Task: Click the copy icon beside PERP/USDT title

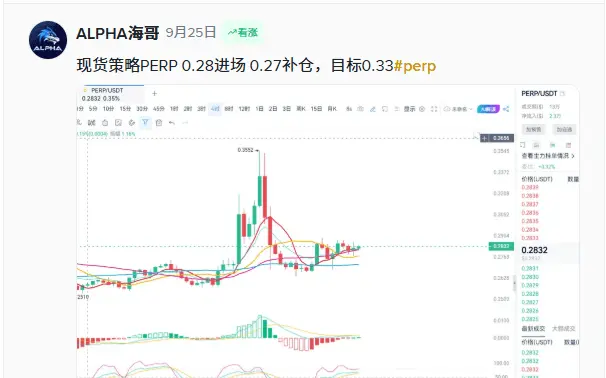Action: coord(562,94)
